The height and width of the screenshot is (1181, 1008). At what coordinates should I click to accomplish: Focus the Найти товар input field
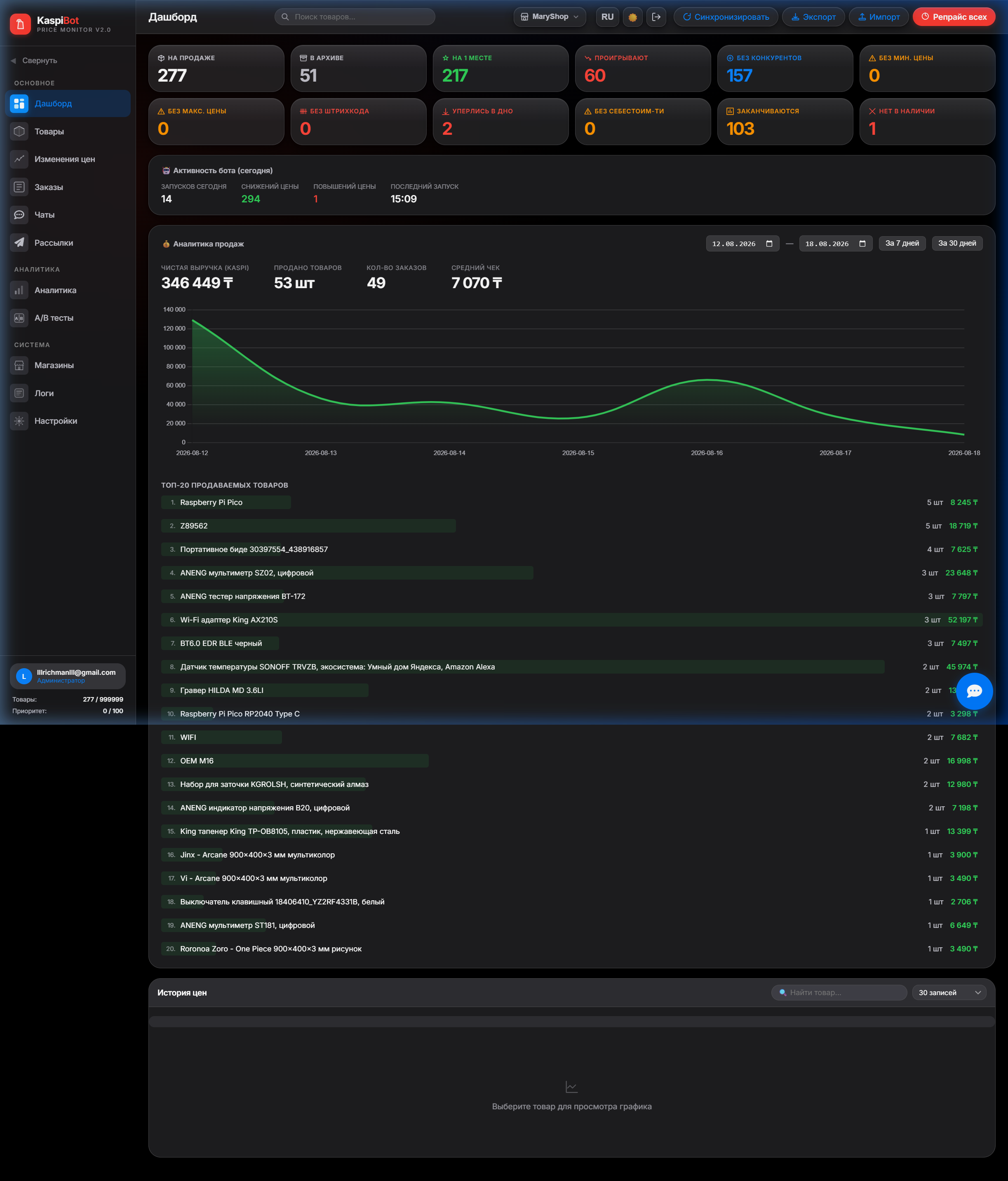pyautogui.click(x=839, y=992)
